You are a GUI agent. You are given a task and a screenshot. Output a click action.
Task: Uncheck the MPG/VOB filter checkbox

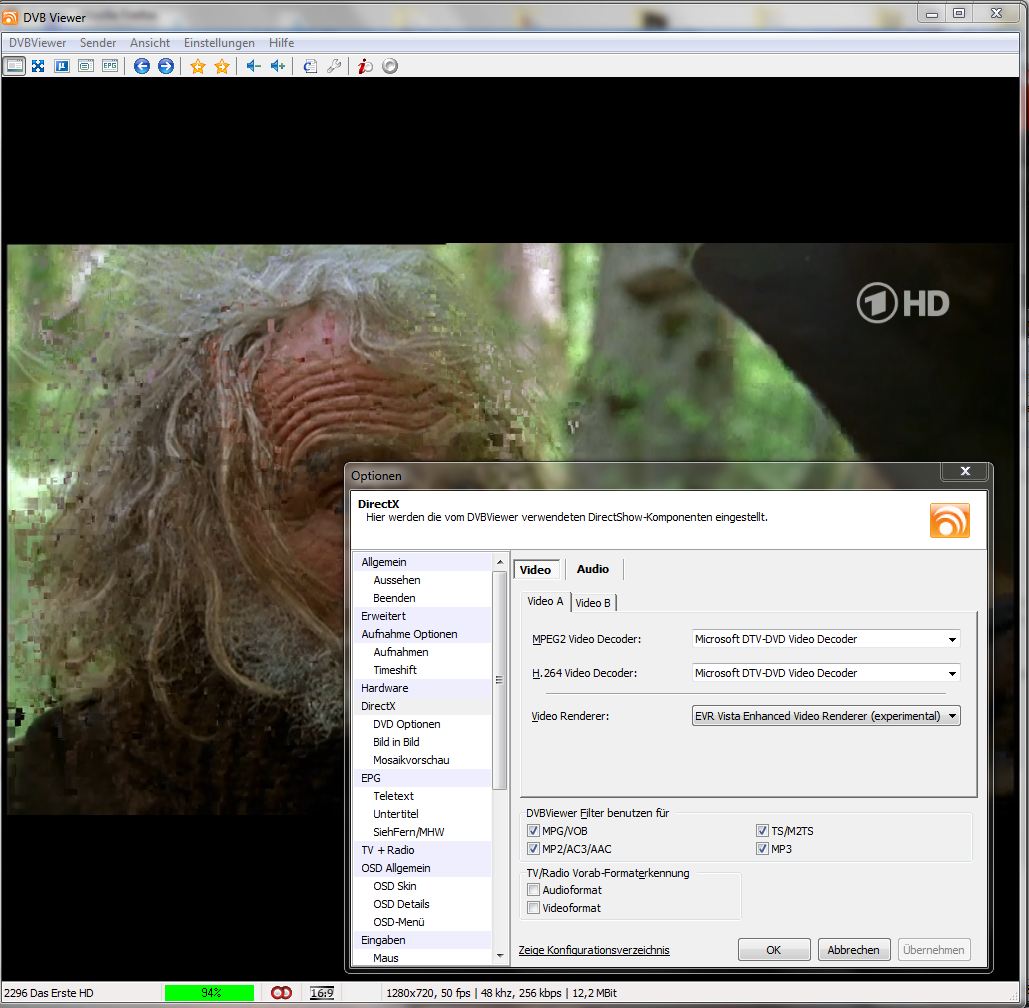point(534,831)
